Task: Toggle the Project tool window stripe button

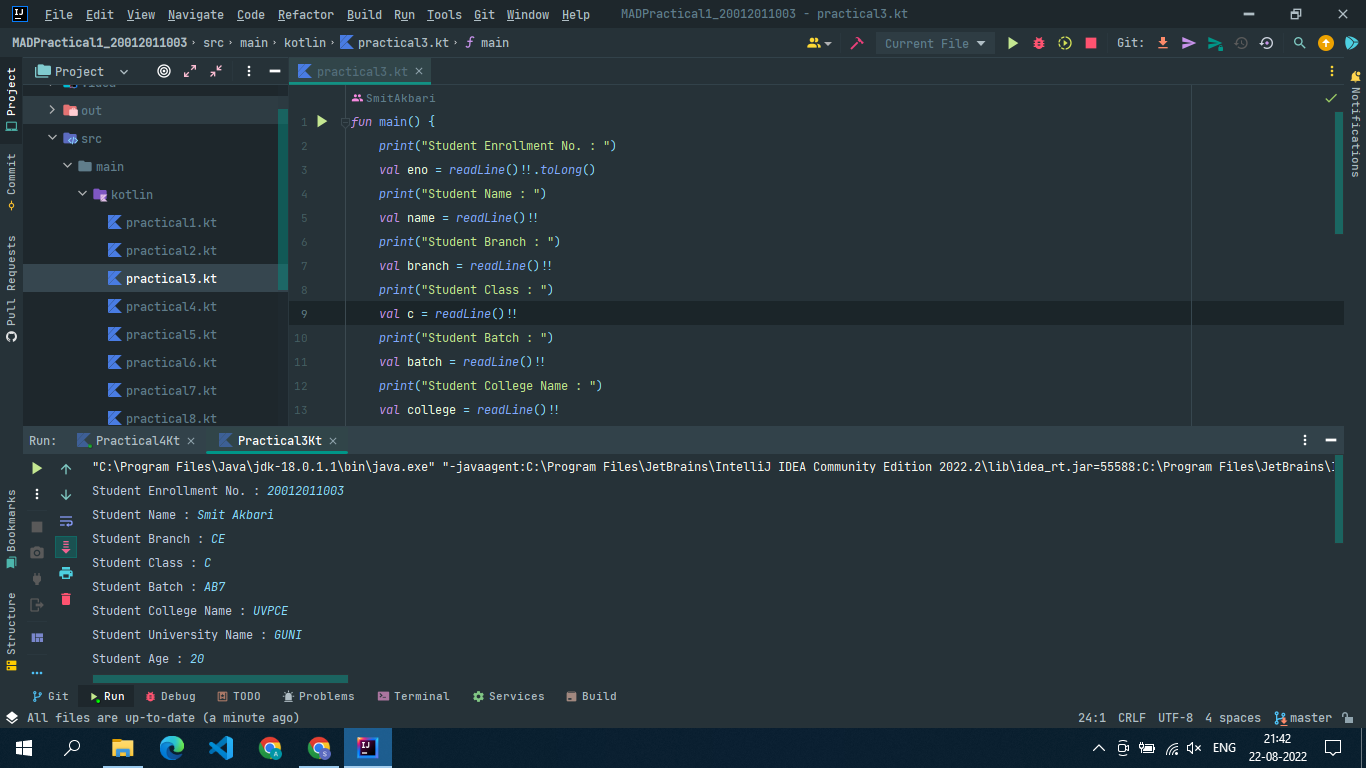Action: click(x=11, y=99)
